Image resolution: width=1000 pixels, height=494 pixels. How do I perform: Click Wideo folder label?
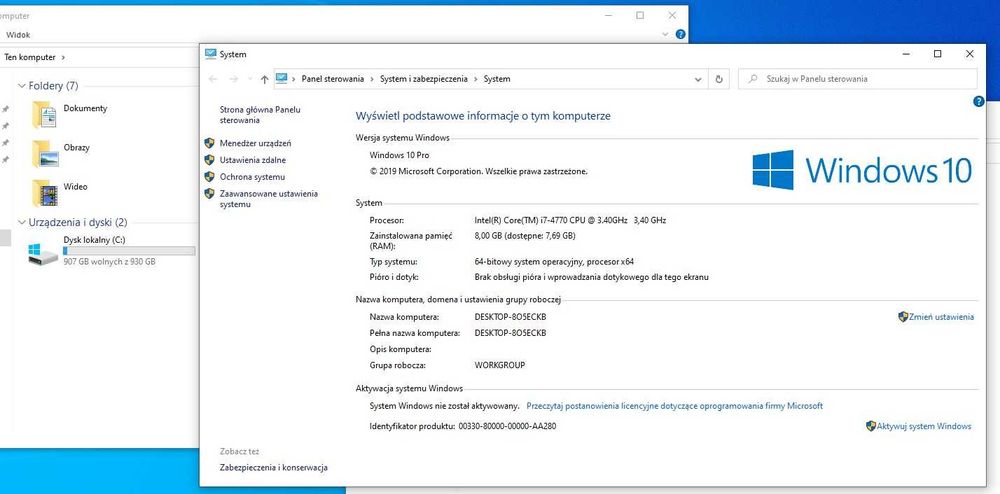point(75,187)
